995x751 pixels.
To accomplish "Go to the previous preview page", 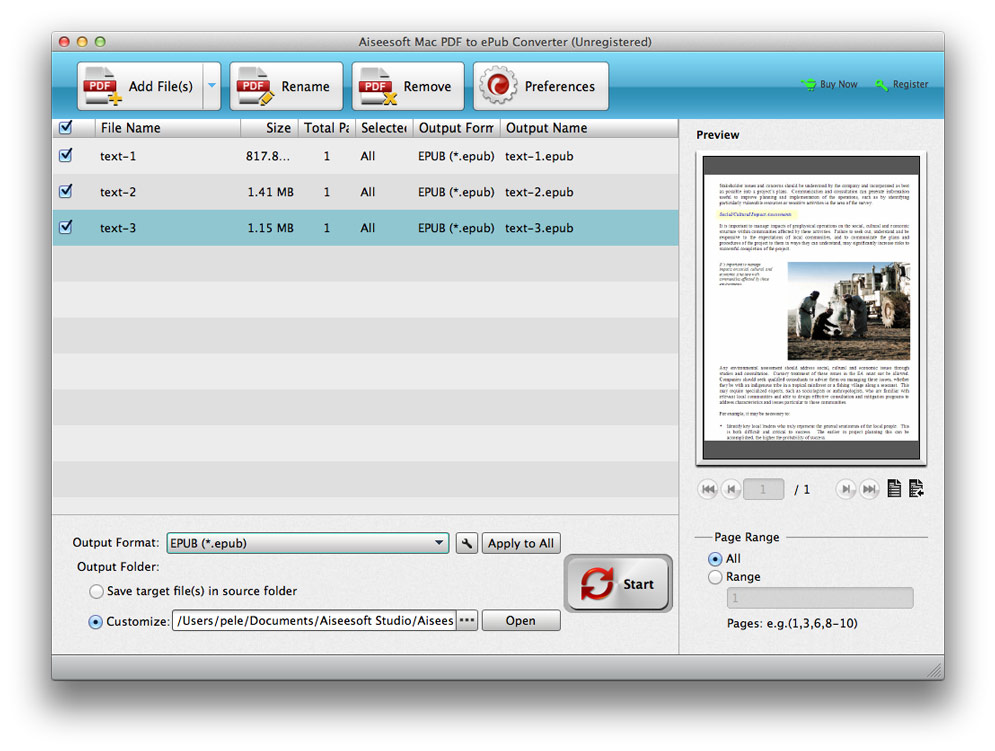I will click(730, 489).
